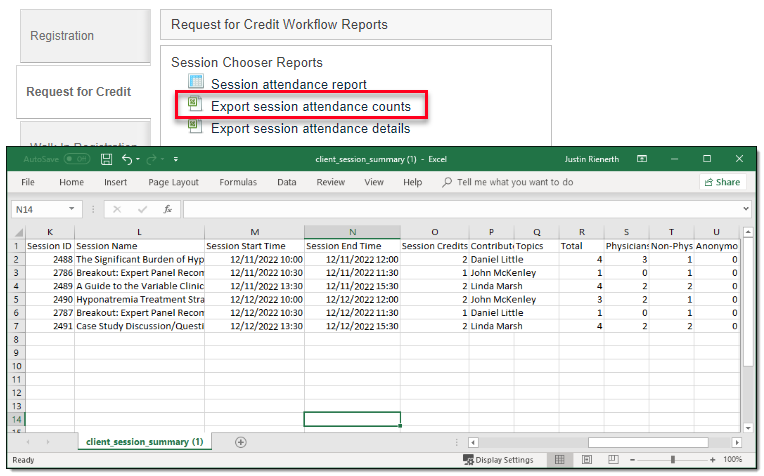Click the Select All corner triangle
The height and width of the screenshot is (476, 764).
(x=19, y=232)
